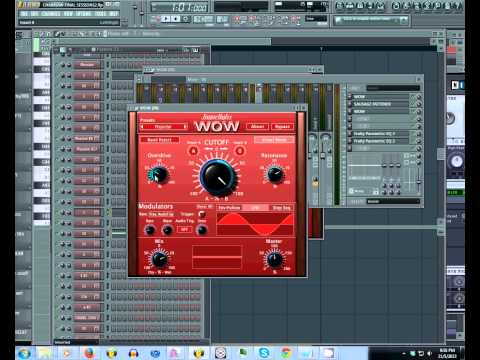Open the OPTIONS menu in FL Studio
480x360 pixels.
pos(82,14)
